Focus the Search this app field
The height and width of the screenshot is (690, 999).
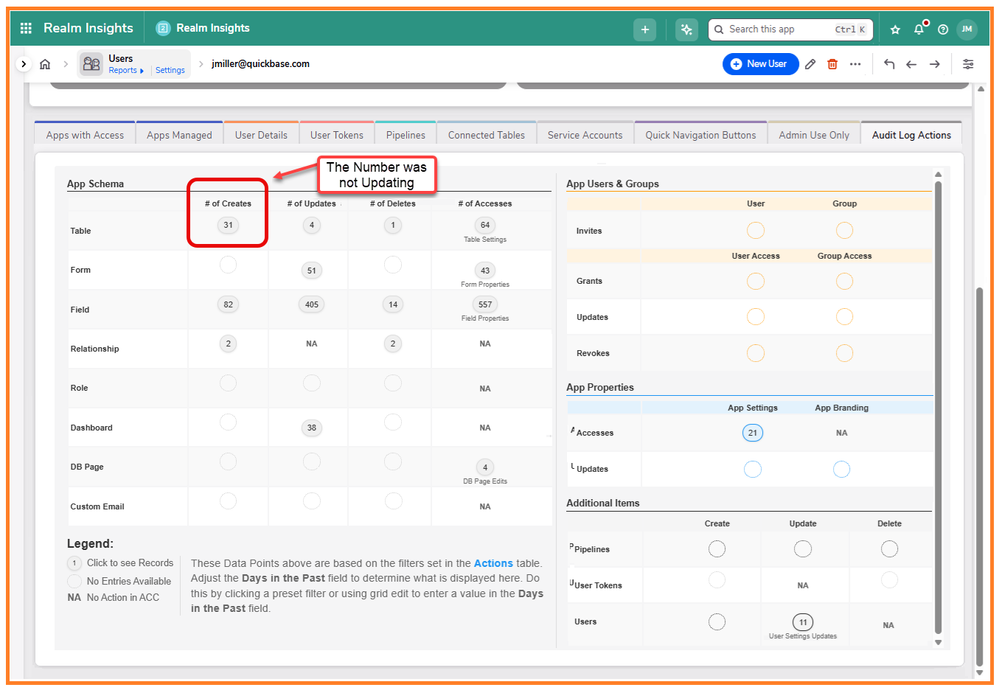(790, 29)
